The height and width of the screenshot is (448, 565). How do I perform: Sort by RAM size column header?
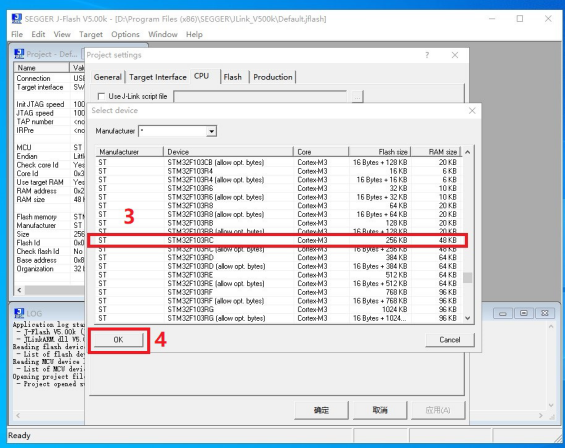point(437,152)
